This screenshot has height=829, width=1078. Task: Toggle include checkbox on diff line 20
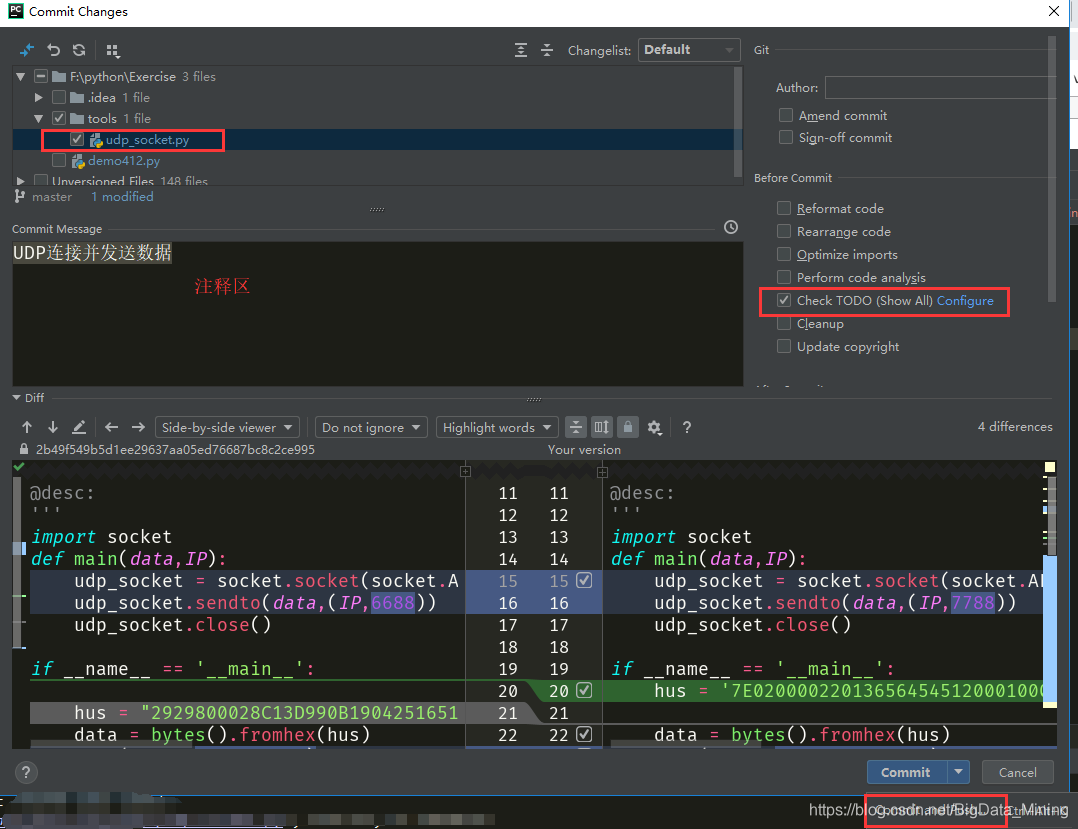tap(584, 690)
